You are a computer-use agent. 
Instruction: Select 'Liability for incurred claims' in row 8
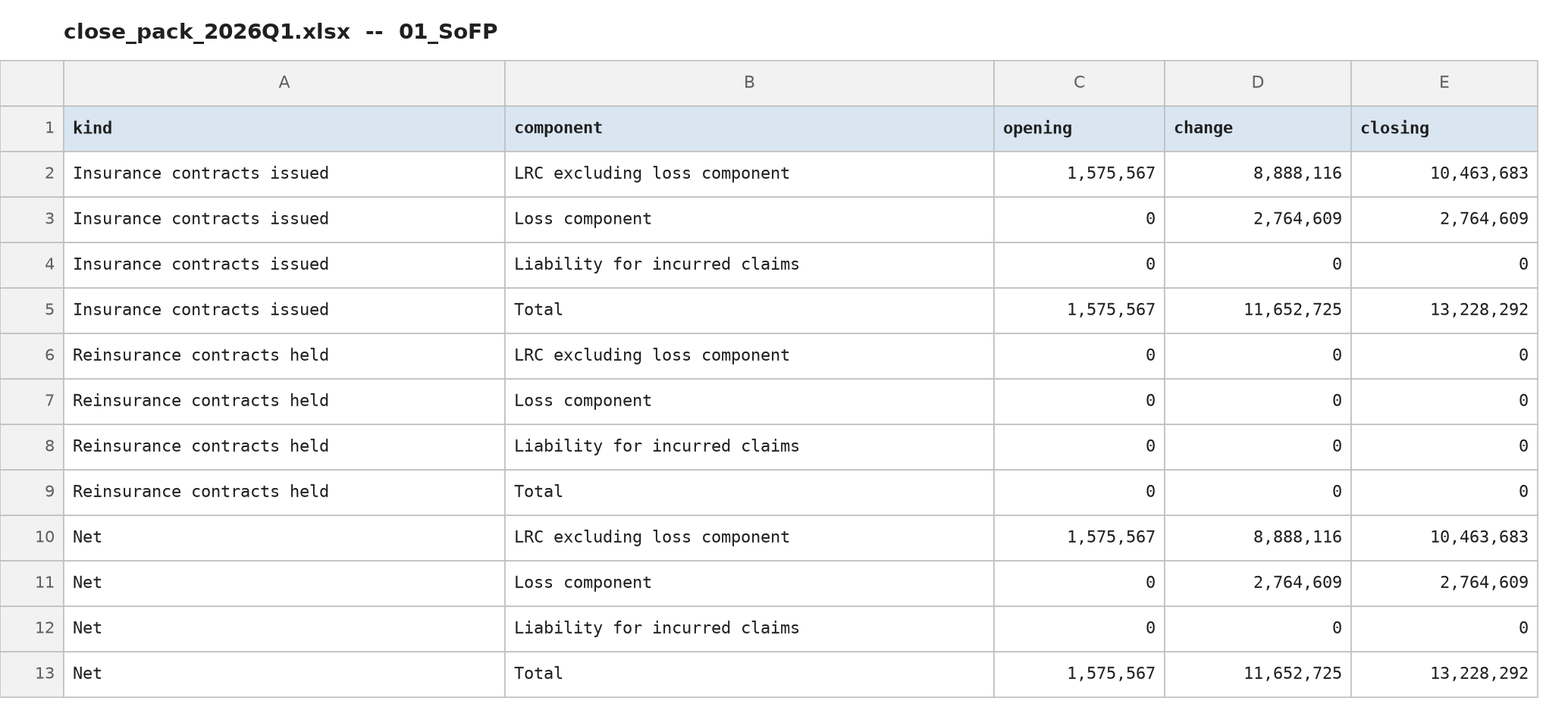(x=749, y=447)
